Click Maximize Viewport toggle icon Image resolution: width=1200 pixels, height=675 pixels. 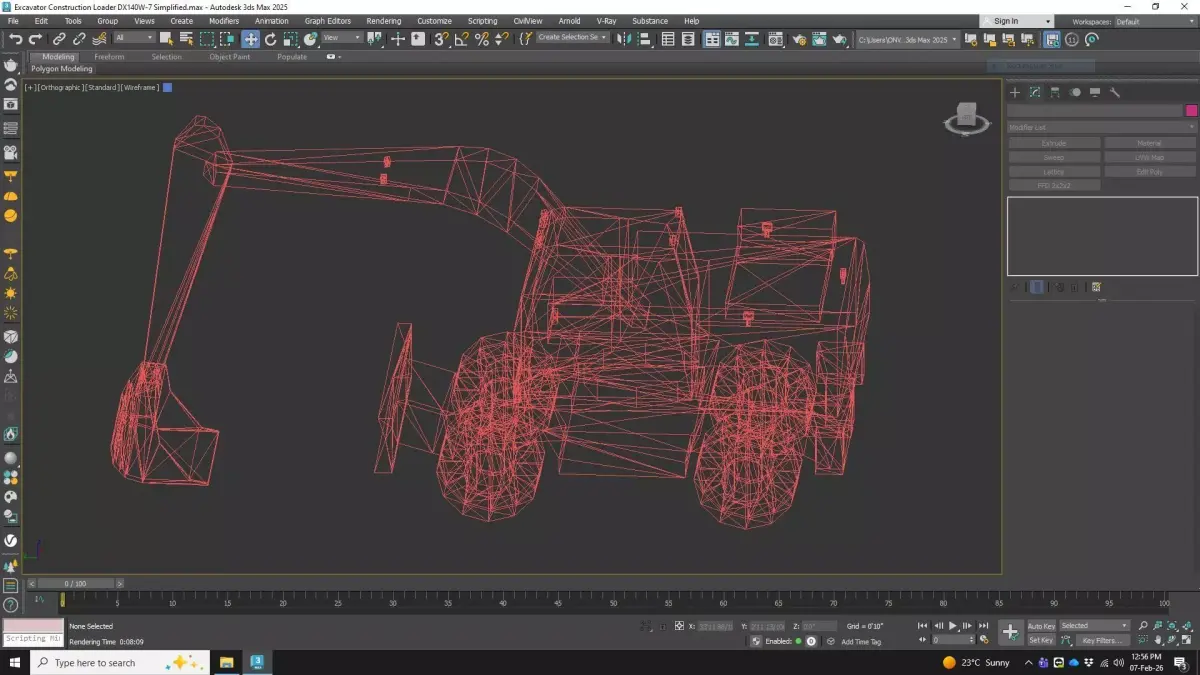(x=1187, y=640)
